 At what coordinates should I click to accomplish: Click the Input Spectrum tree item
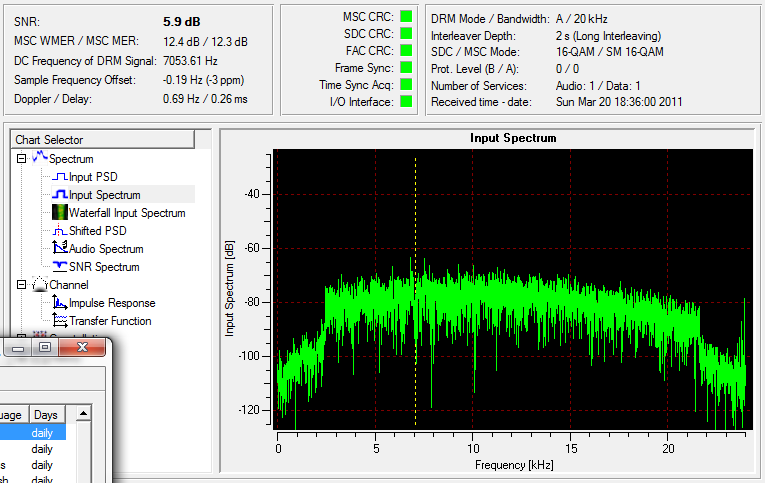(x=104, y=195)
